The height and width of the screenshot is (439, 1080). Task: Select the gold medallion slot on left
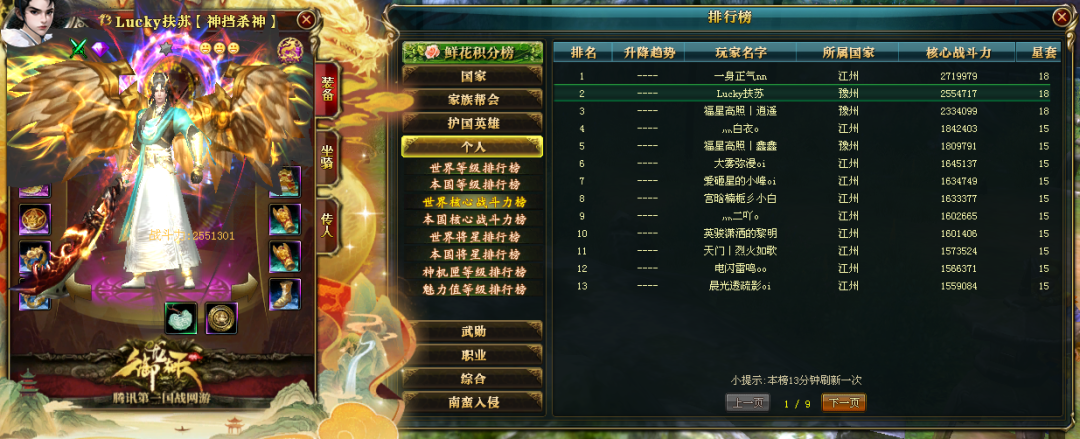coord(34,220)
